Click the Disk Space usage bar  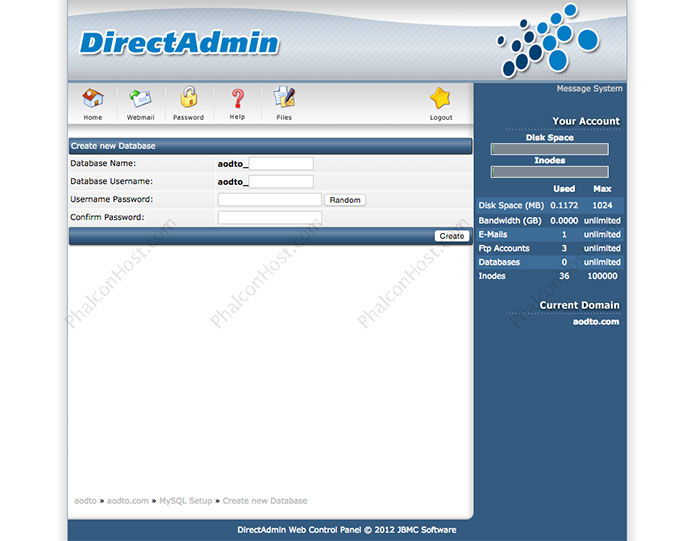tap(550, 149)
